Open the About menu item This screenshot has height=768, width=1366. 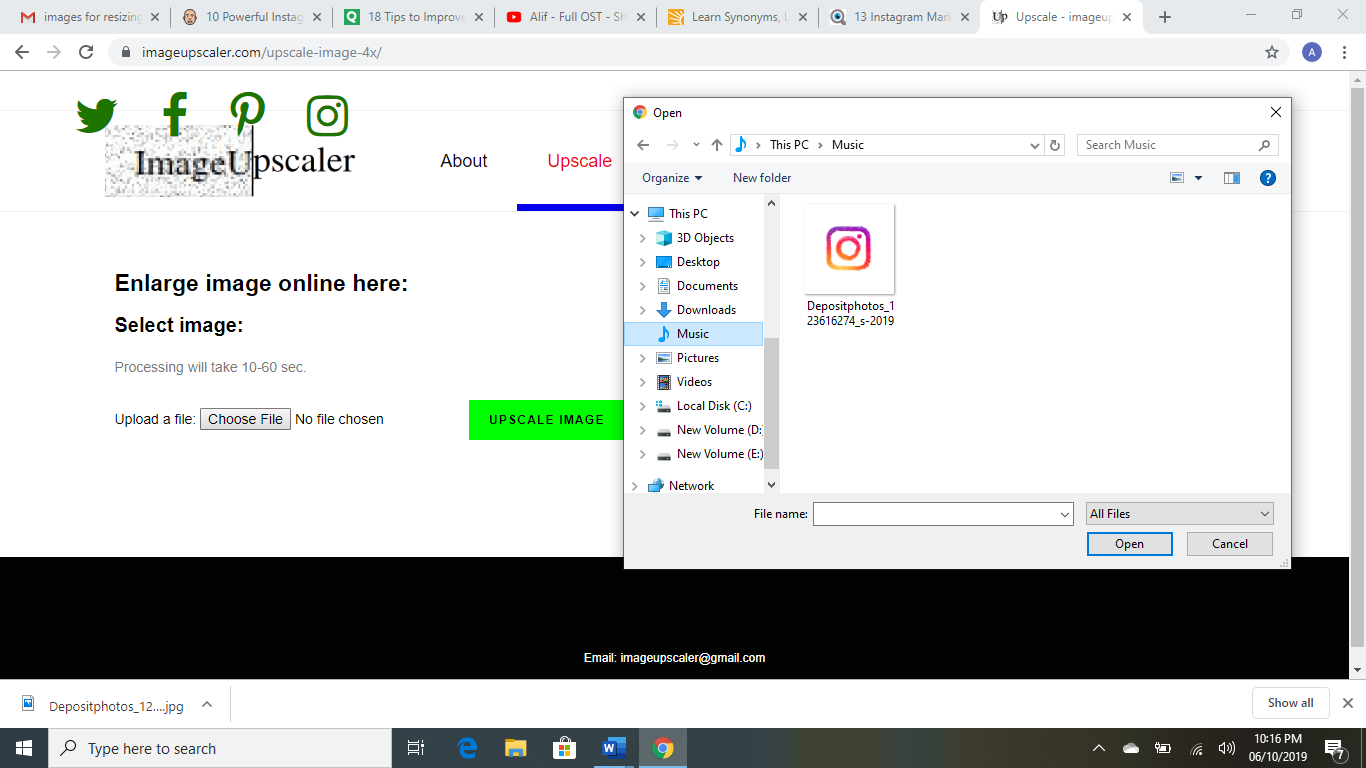click(x=464, y=161)
